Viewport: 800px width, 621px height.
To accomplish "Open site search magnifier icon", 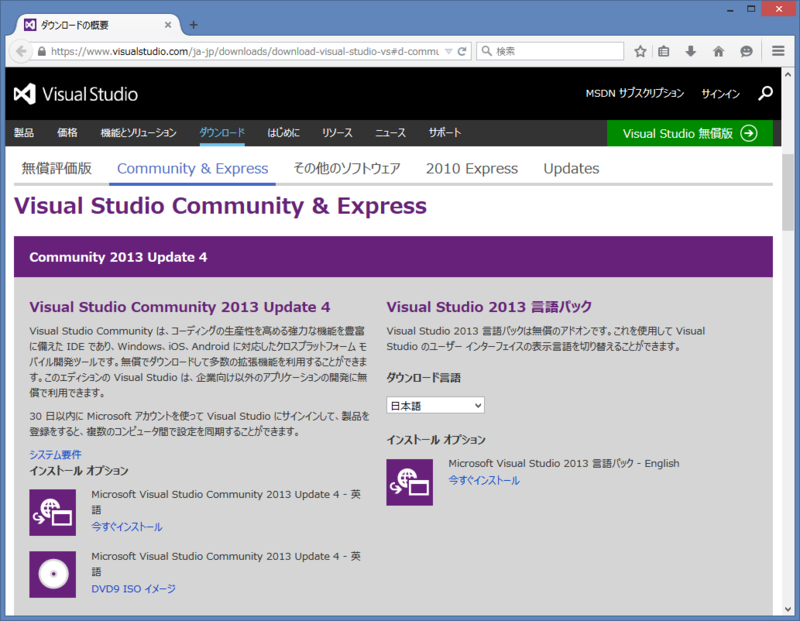I will coord(765,93).
